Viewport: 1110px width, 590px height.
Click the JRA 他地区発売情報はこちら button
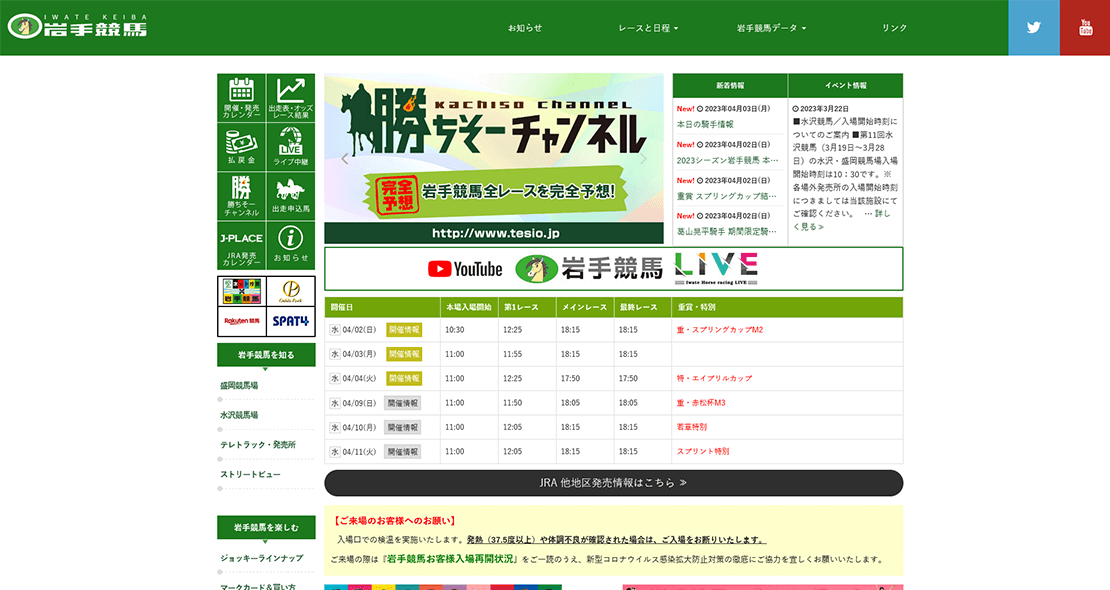point(614,483)
